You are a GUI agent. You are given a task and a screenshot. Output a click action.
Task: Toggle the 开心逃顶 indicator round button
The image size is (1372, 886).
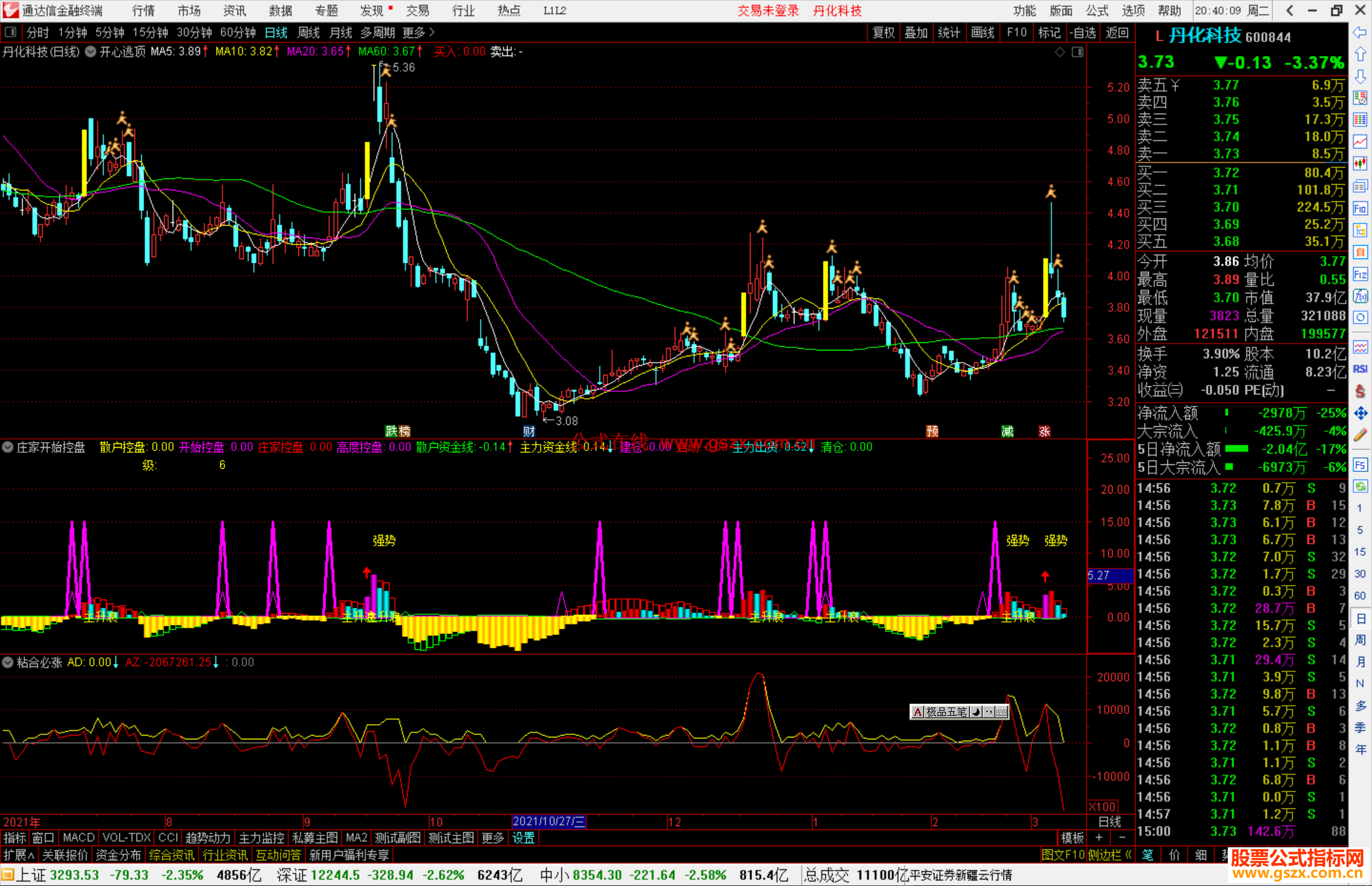click(91, 51)
